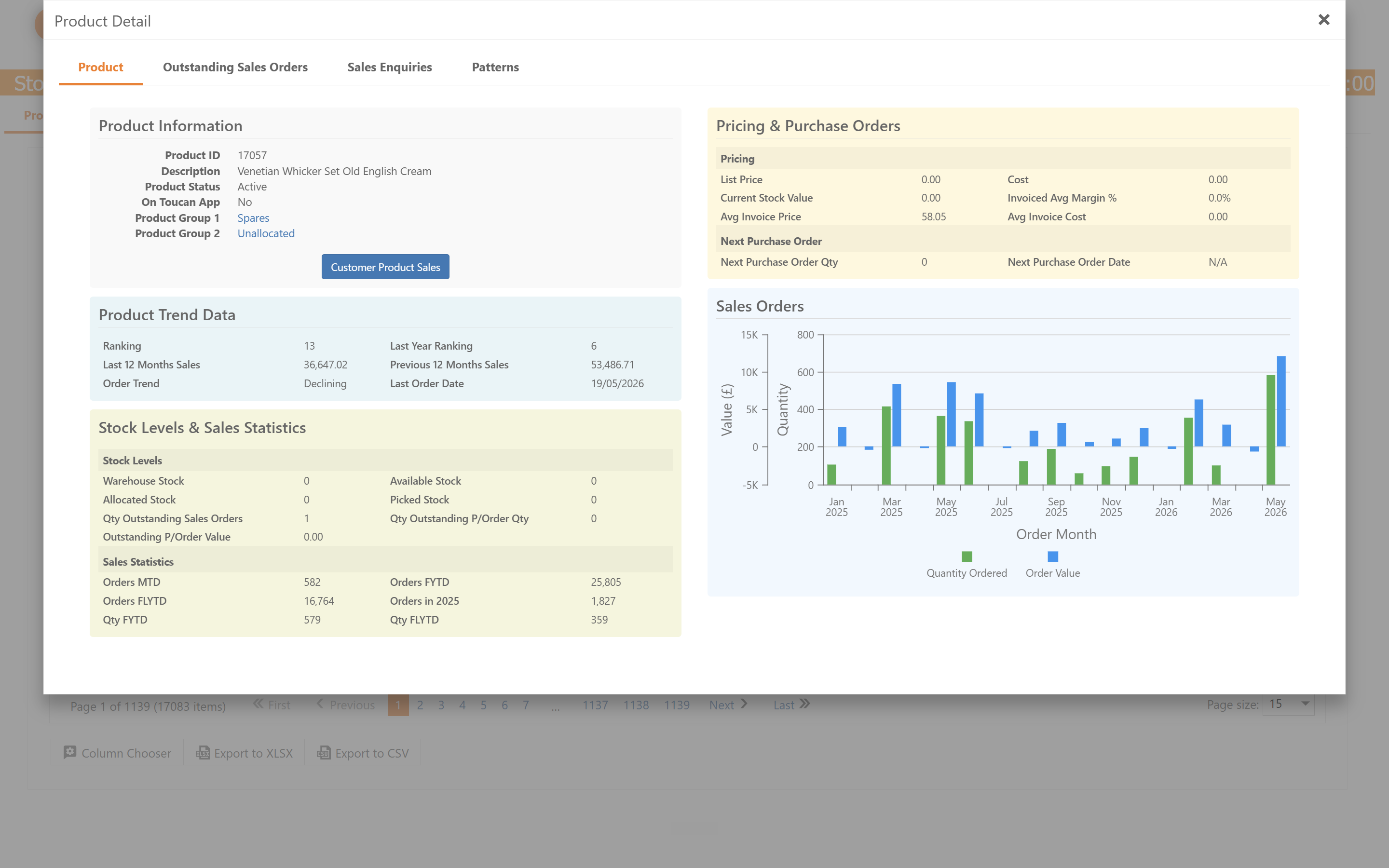Click the Next page chevron icon
Image resolution: width=1389 pixels, height=868 pixels.
744,704
